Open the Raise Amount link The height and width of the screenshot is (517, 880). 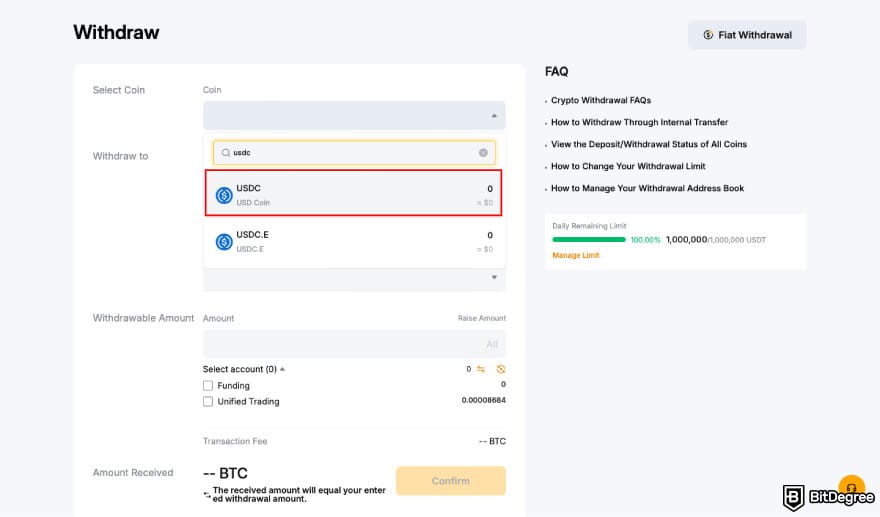pos(482,318)
